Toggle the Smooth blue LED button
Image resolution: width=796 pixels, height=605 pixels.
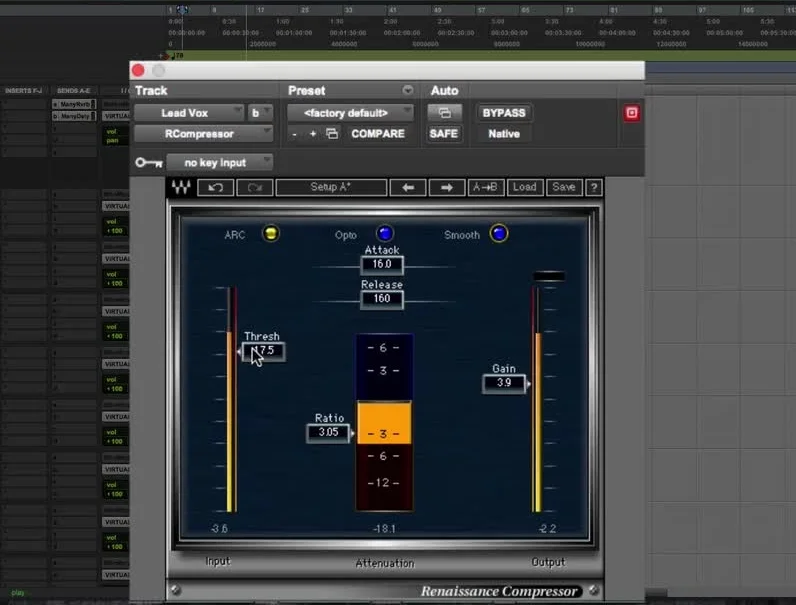pos(499,233)
